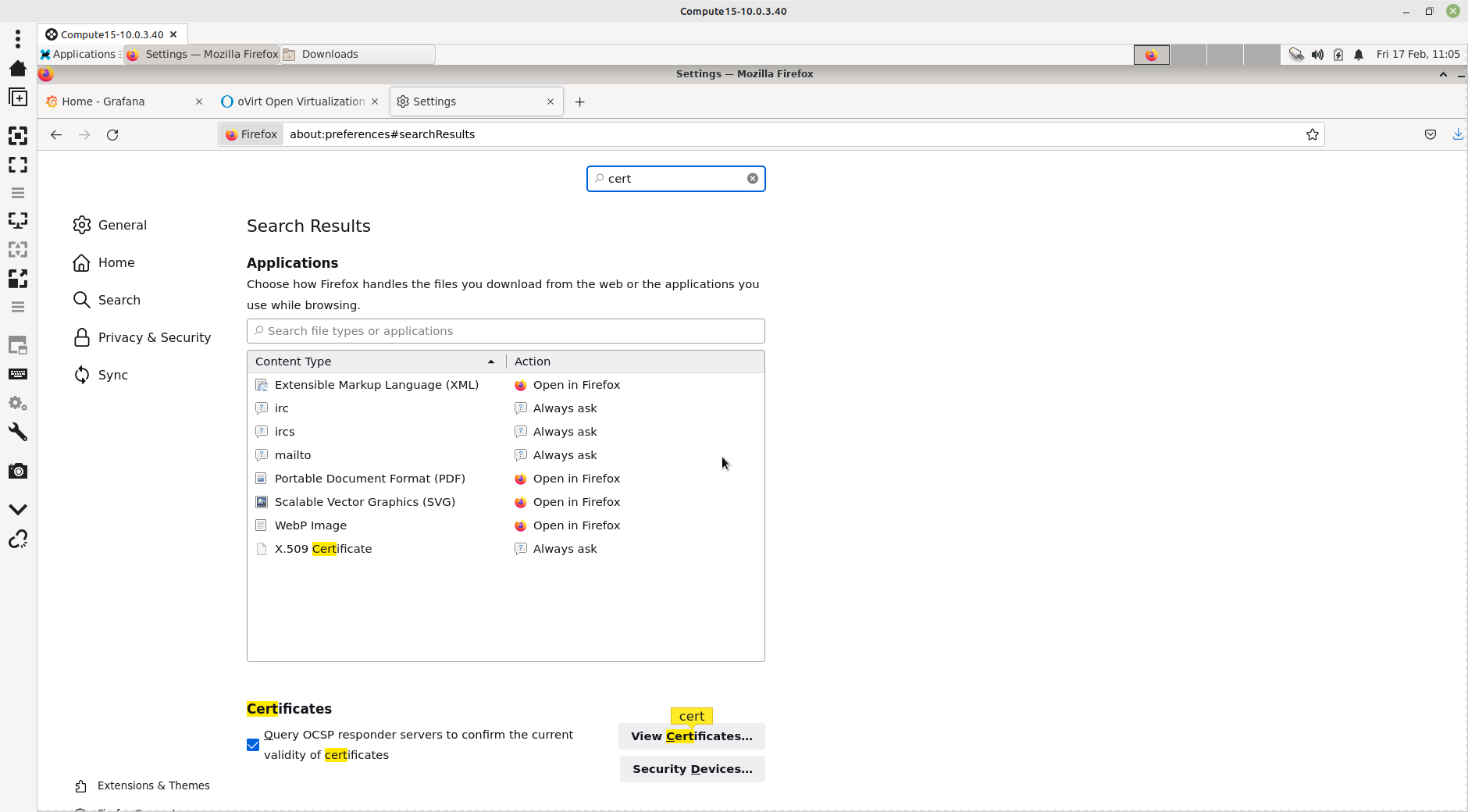Viewport: 1468px width, 812px height.
Task: Click Security Devices button
Action: (x=692, y=769)
